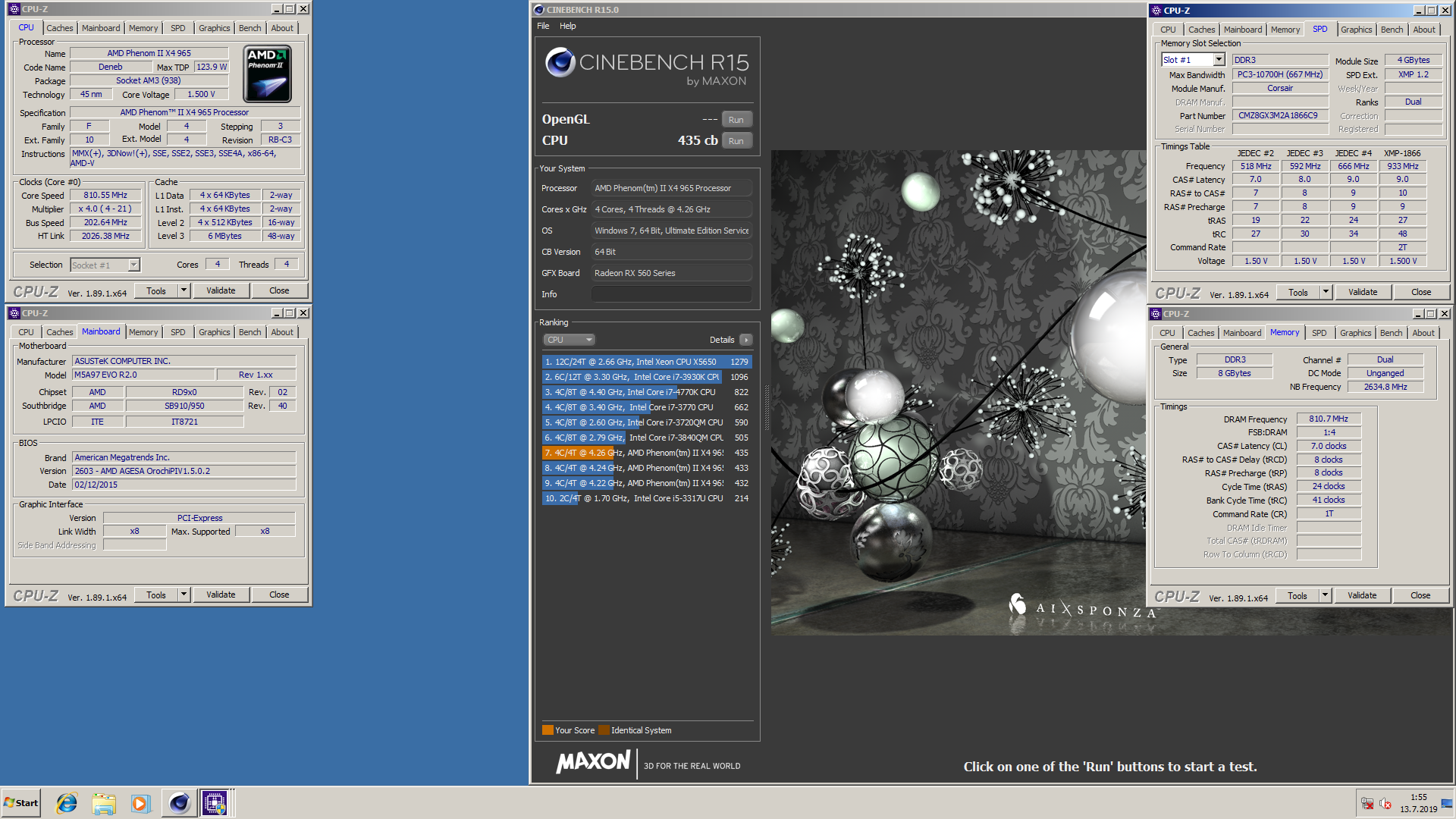Screen dimensions: 1456x819
Task: Click the volume tray icon
Action: point(1385,804)
